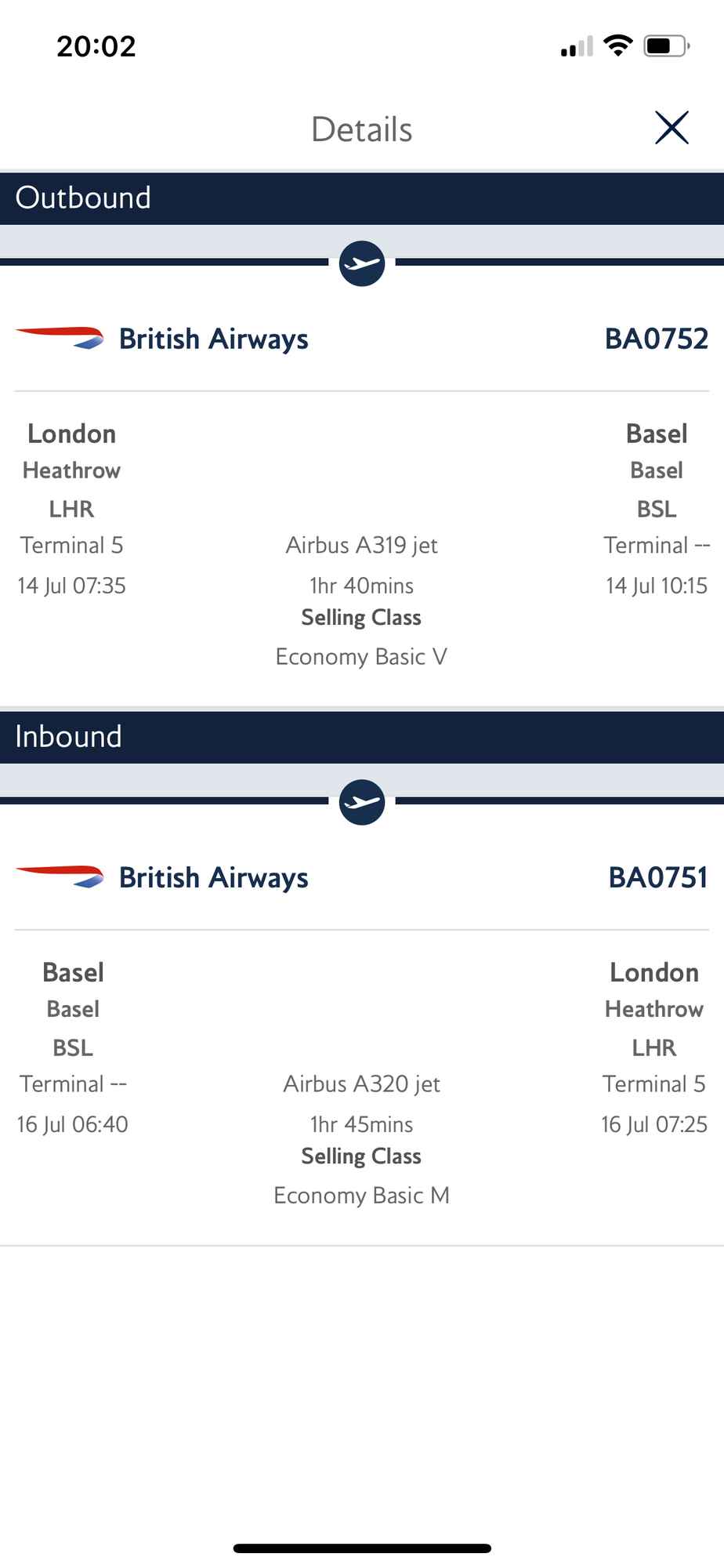Tap the Outbound airplane icon

(362, 263)
